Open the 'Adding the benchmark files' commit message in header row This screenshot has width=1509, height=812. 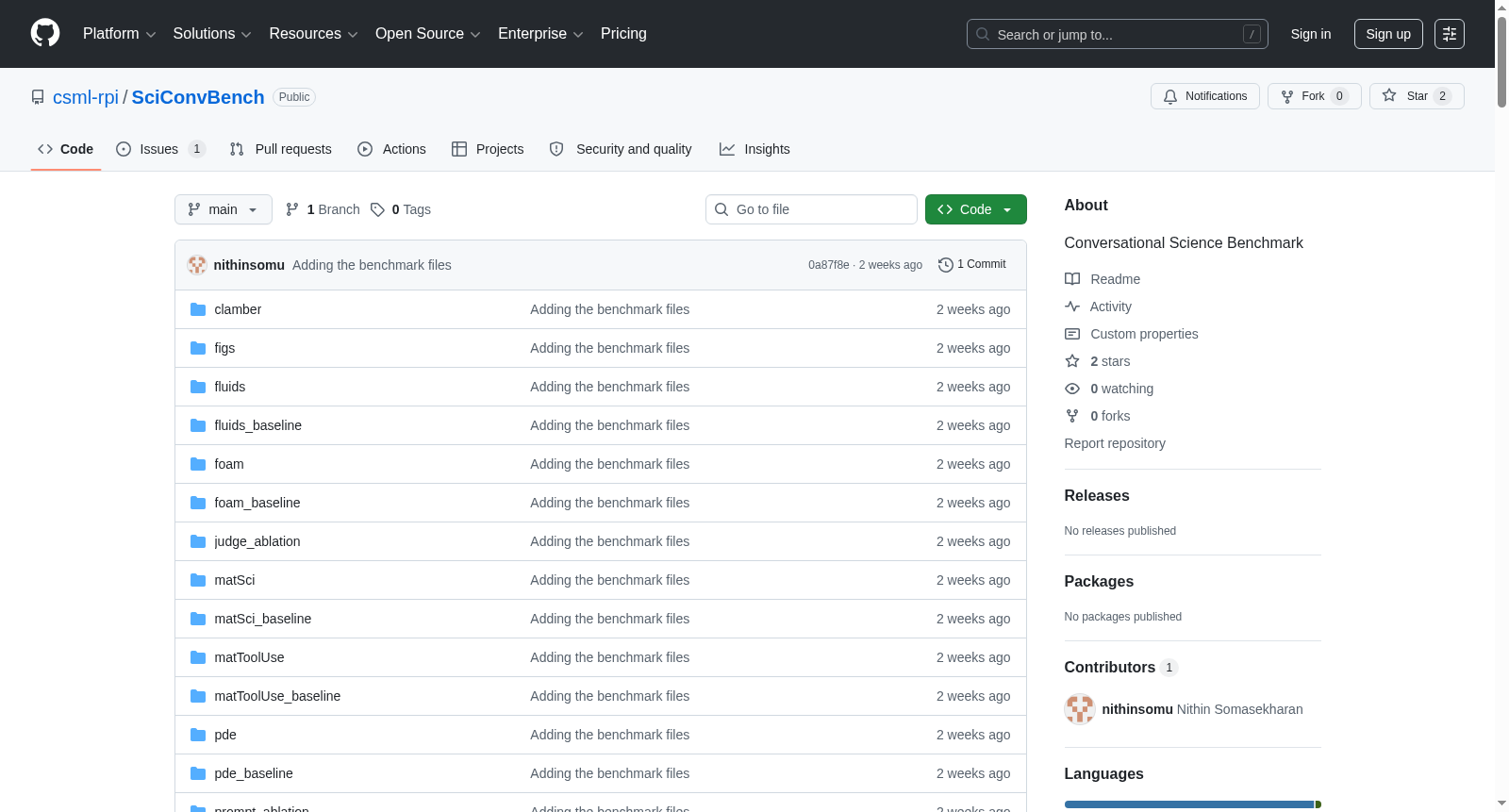(372, 265)
